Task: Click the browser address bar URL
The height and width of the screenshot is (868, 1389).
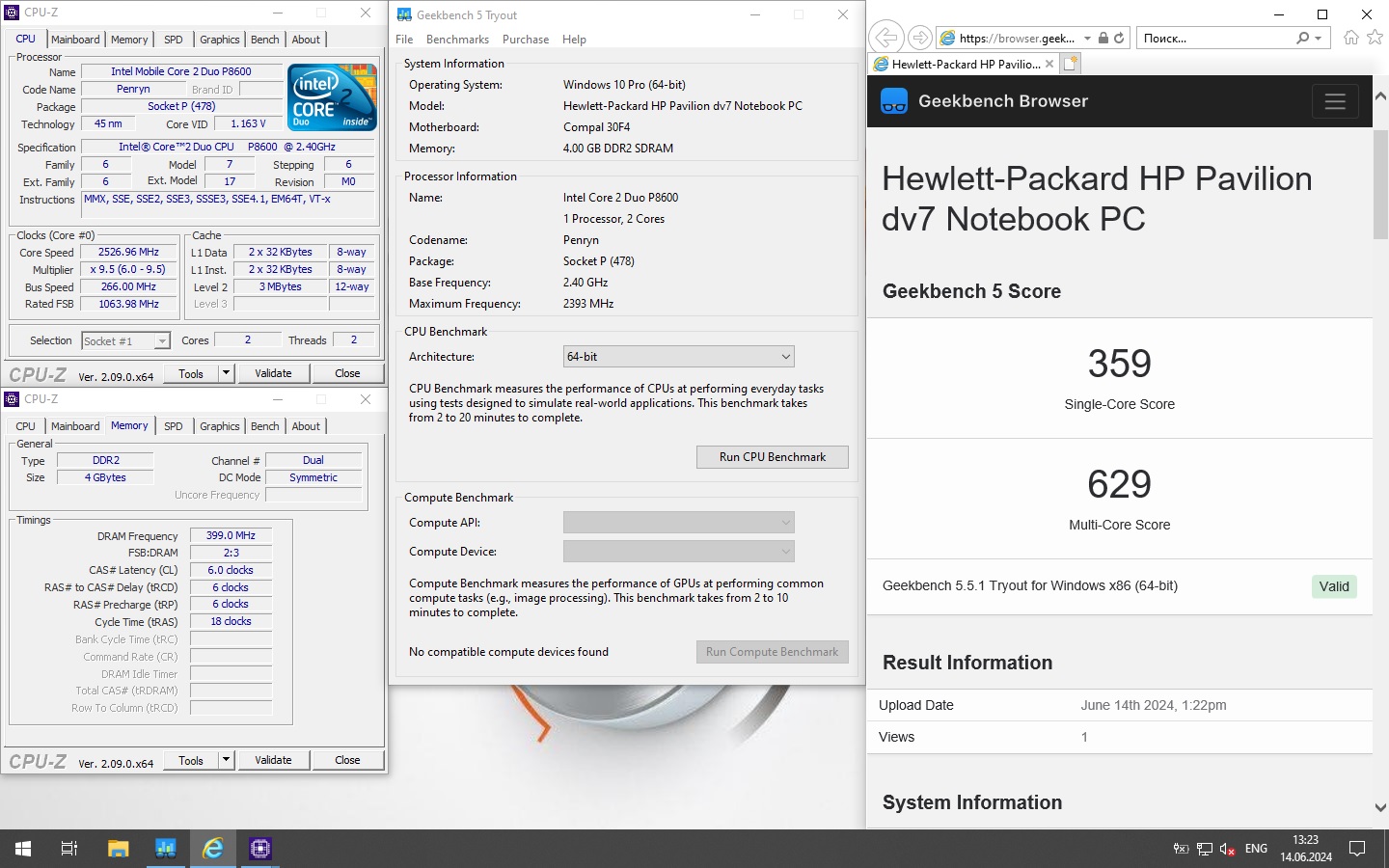Action: (x=1017, y=39)
